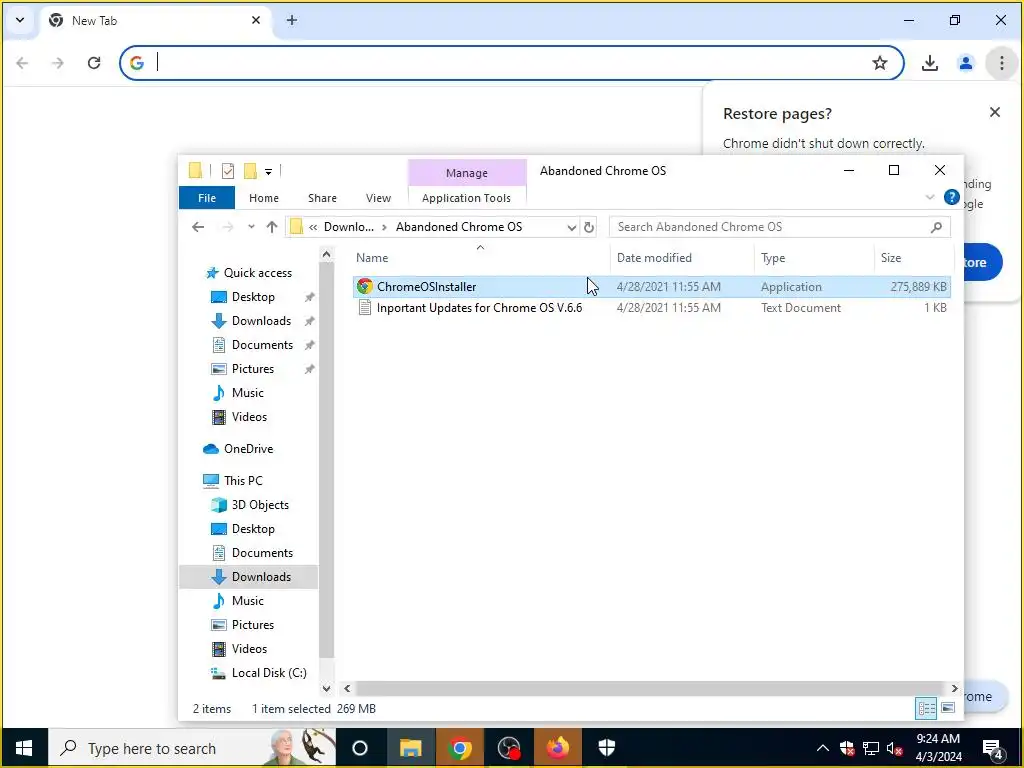The width and height of the screenshot is (1024, 768).
Task: Select Quick access in navigation pane
Action: (257, 273)
